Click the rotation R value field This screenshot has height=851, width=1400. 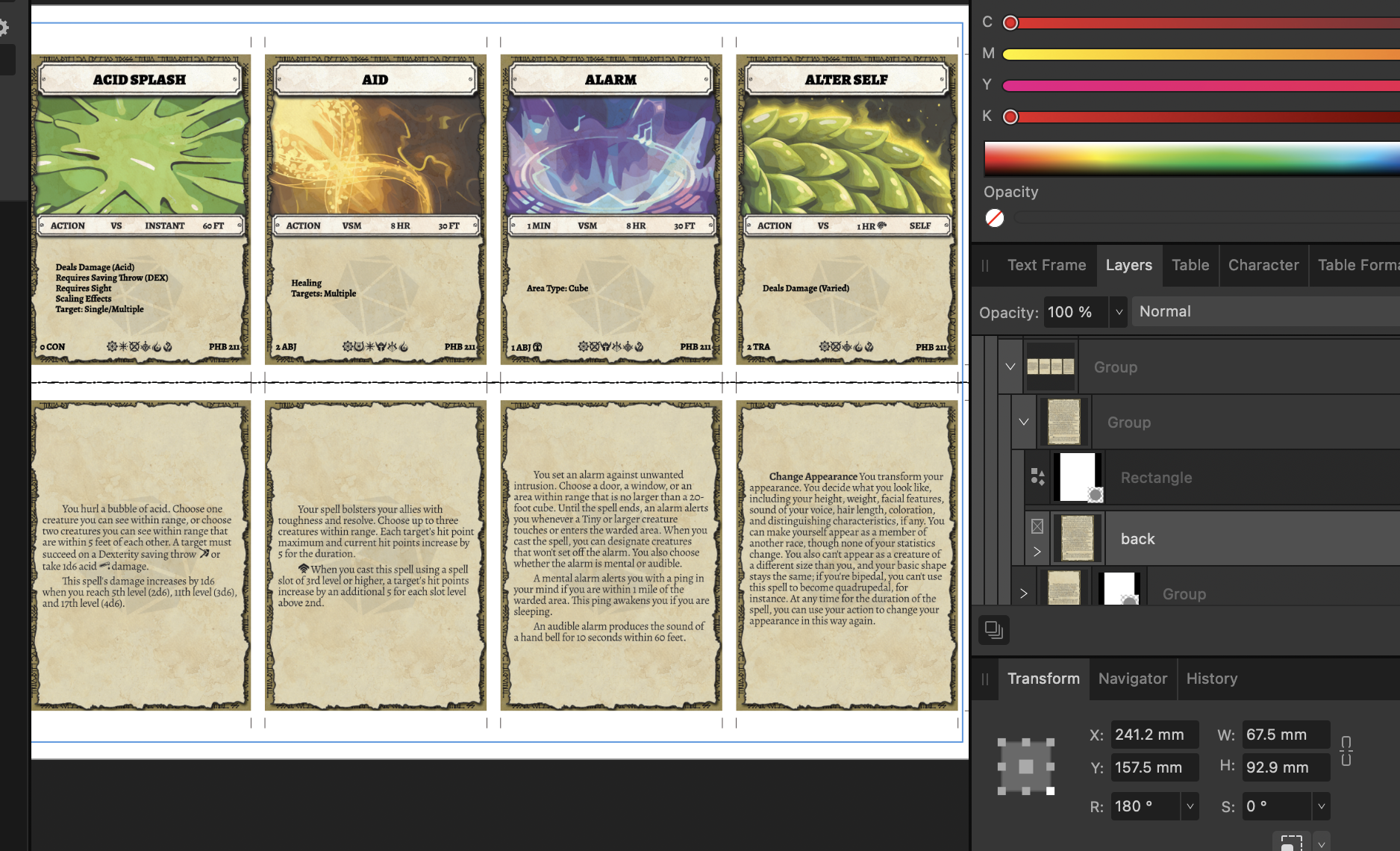coord(1146,806)
